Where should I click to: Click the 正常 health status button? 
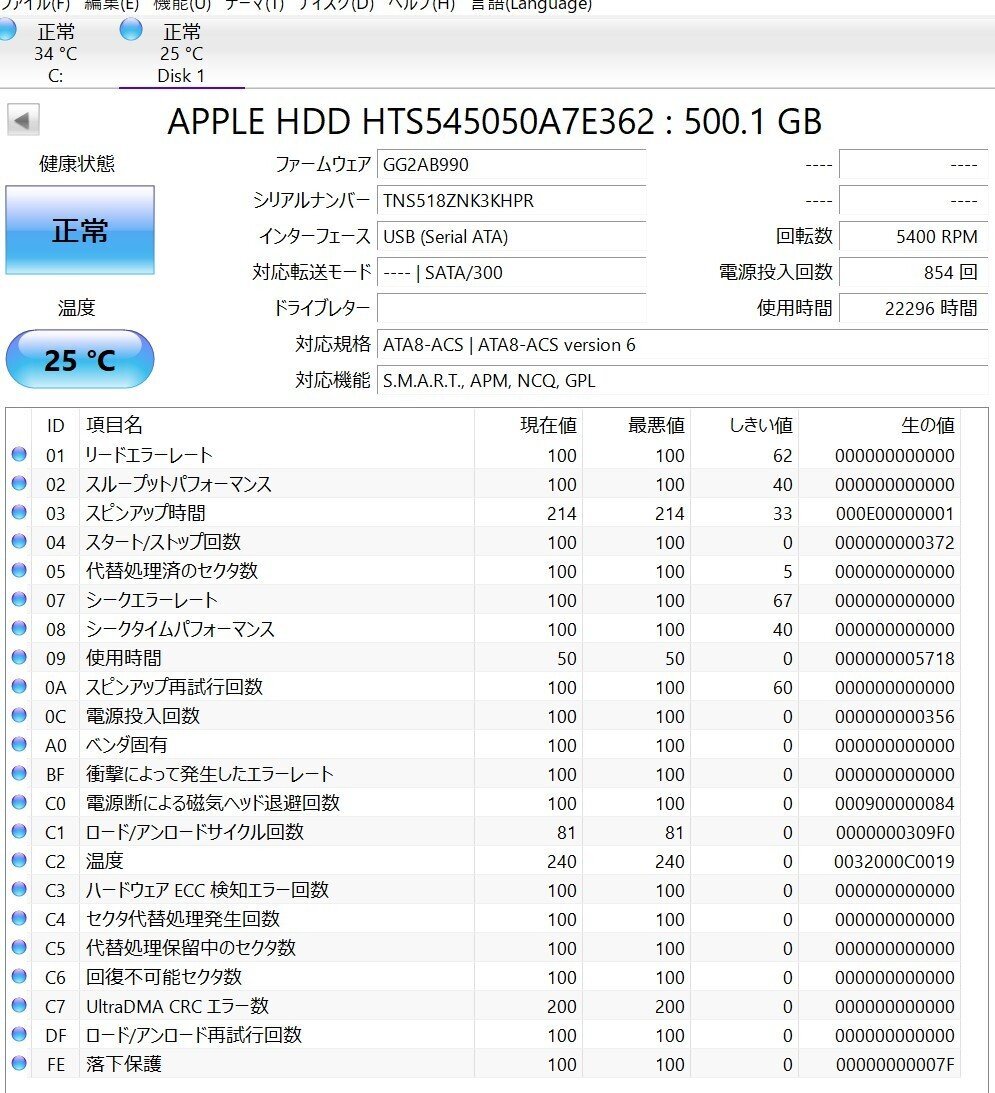pyautogui.click(x=80, y=230)
